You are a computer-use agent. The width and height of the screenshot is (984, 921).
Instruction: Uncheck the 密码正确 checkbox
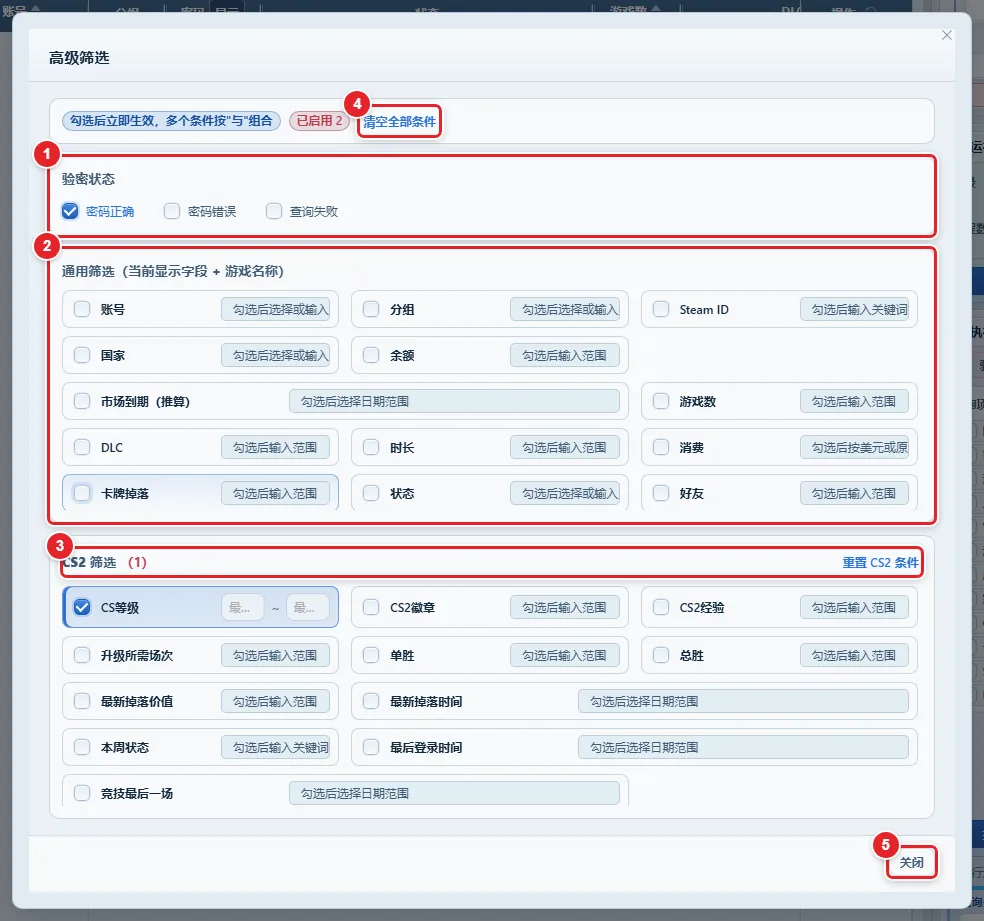pos(70,211)
